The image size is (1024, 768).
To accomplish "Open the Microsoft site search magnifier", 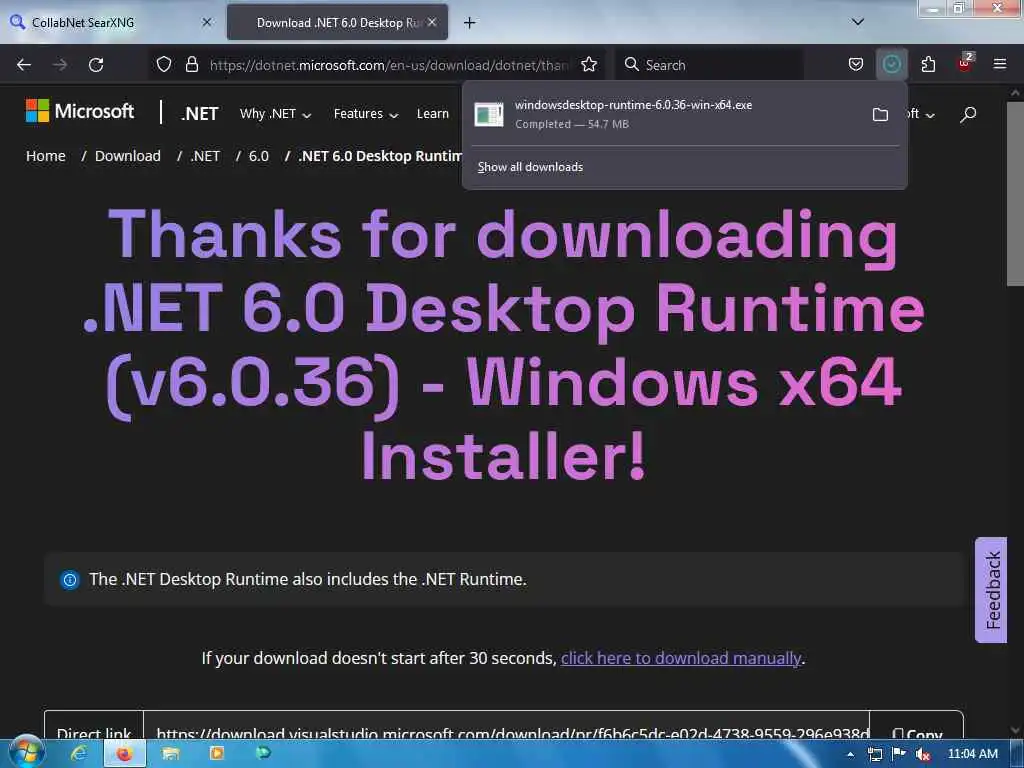I will click(x=968, y=114).
